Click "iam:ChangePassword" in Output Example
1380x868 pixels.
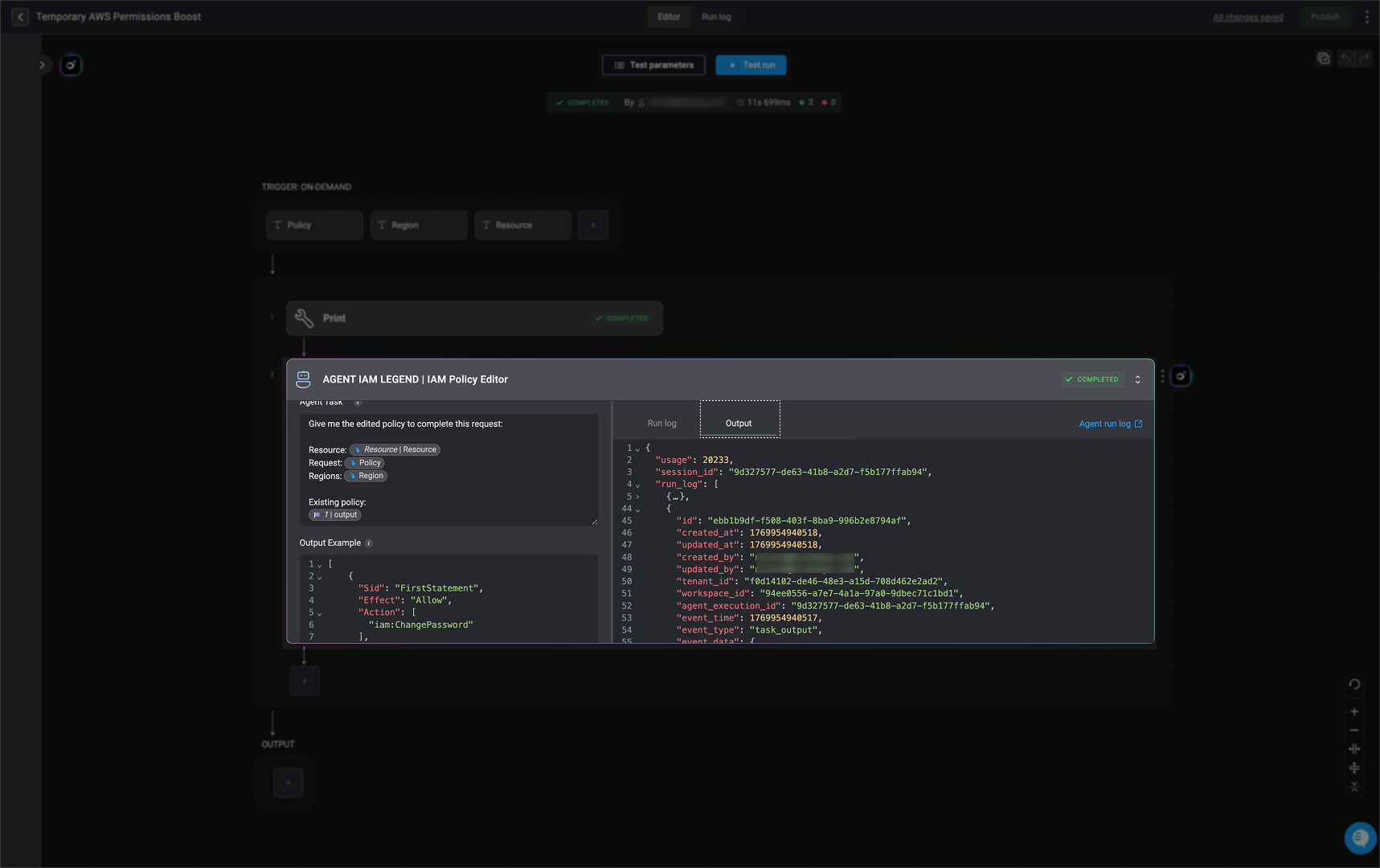421,625
